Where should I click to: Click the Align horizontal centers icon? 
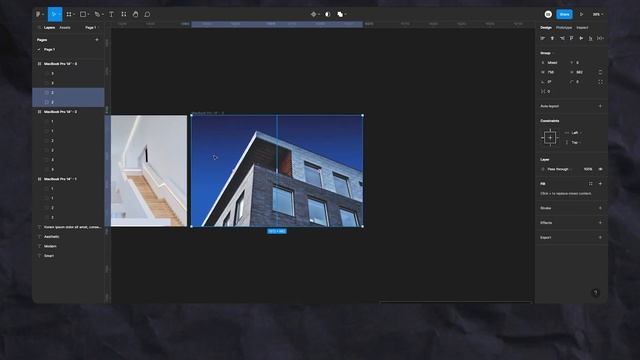552,38
